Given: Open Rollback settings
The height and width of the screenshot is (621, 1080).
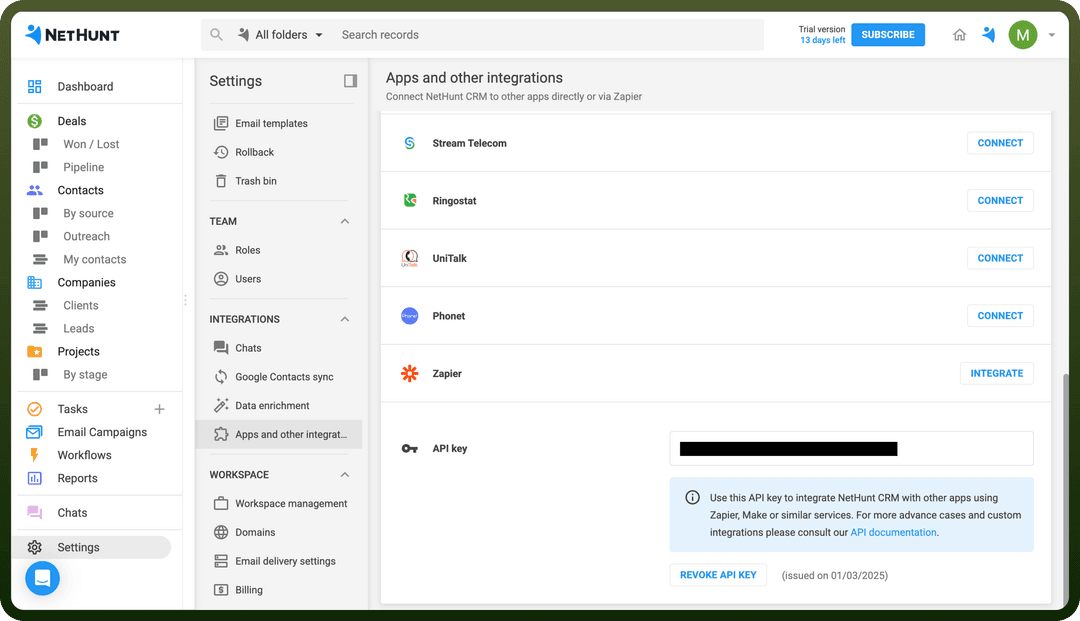Looking at the screenshot, I should pos(254,152).
